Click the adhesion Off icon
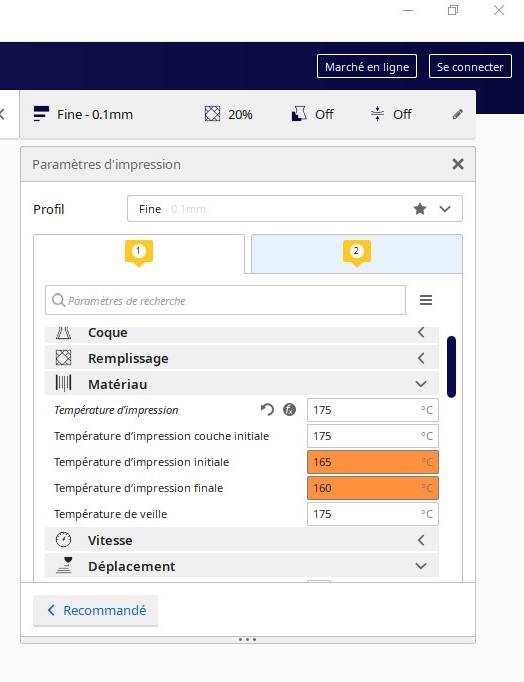 click(x=377, y=114)
